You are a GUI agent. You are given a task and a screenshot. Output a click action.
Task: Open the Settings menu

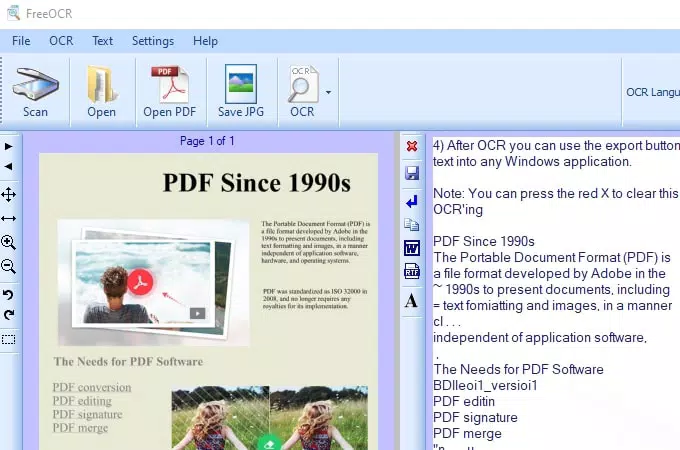pos(153,41)
